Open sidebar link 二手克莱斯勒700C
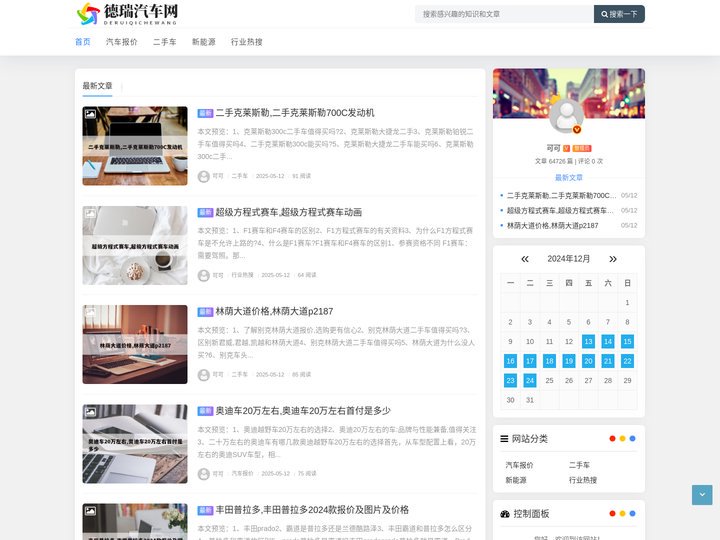720x540 pixels. (x=561, y=196)
